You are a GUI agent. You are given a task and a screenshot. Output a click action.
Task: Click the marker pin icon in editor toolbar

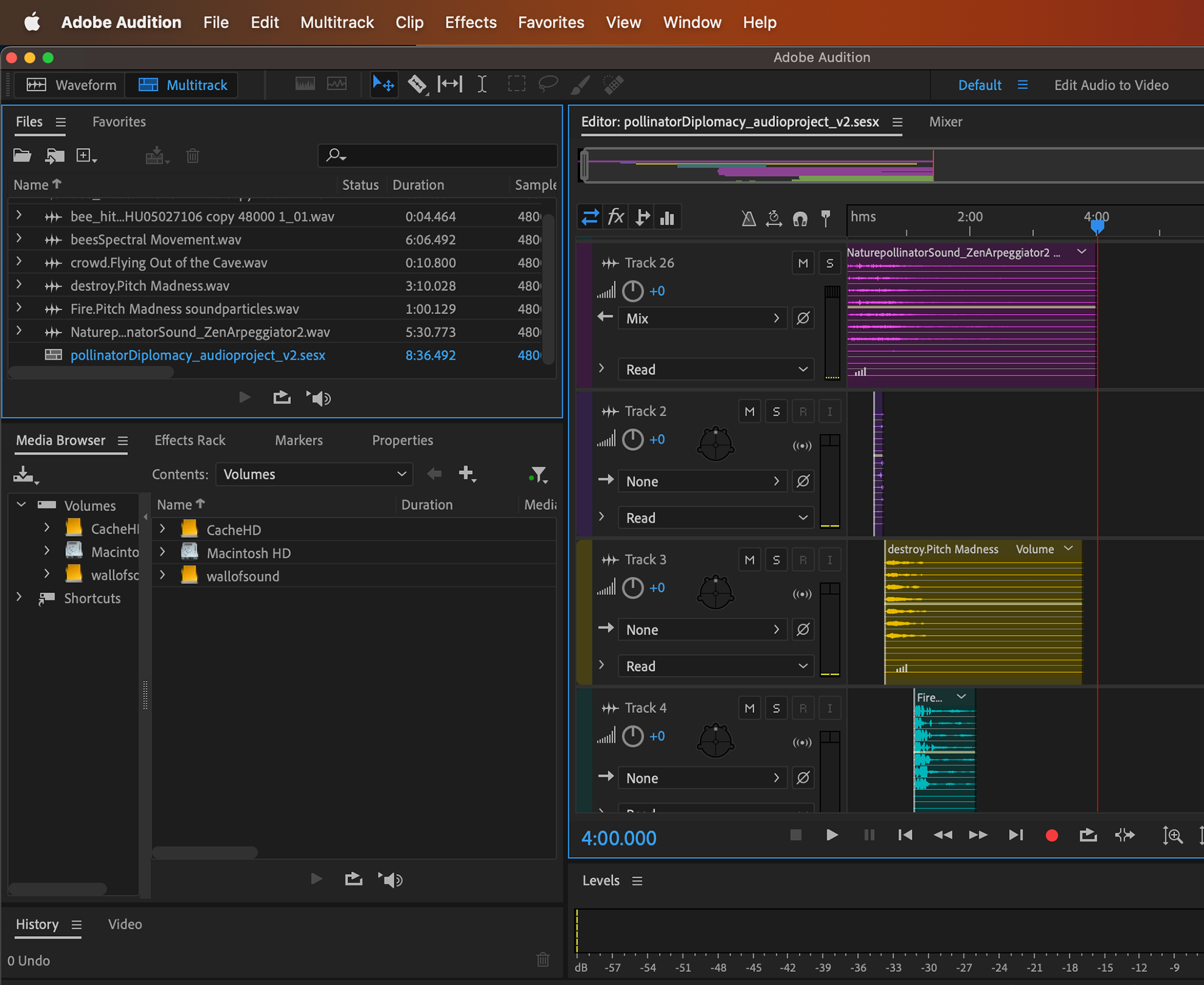826,218
